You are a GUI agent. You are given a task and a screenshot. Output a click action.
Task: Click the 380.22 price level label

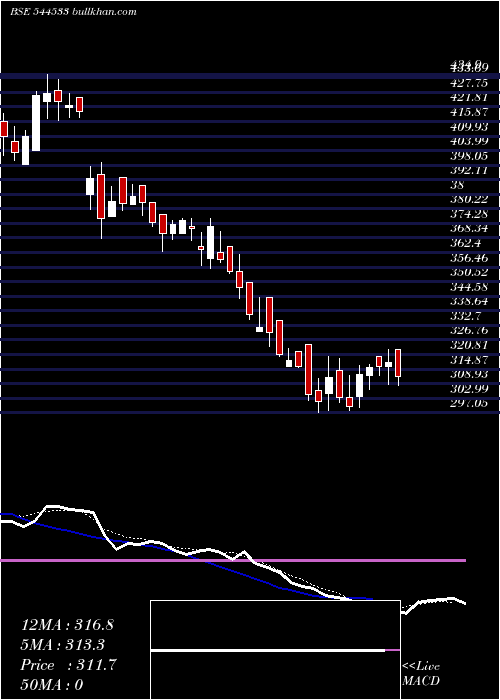pyautogui.click(x=470, y=199)
